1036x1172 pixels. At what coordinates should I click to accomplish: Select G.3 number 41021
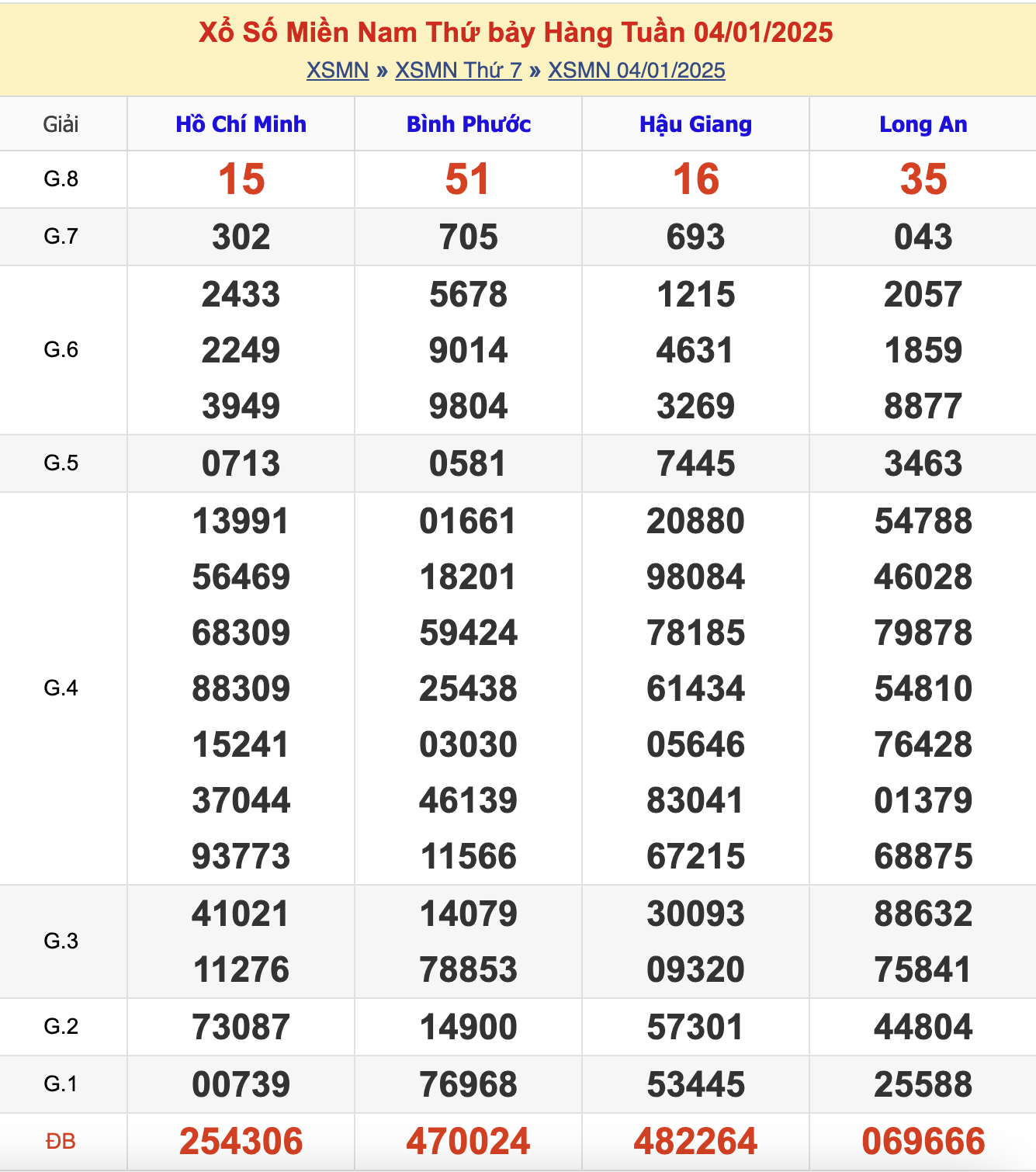pos(241,914)
